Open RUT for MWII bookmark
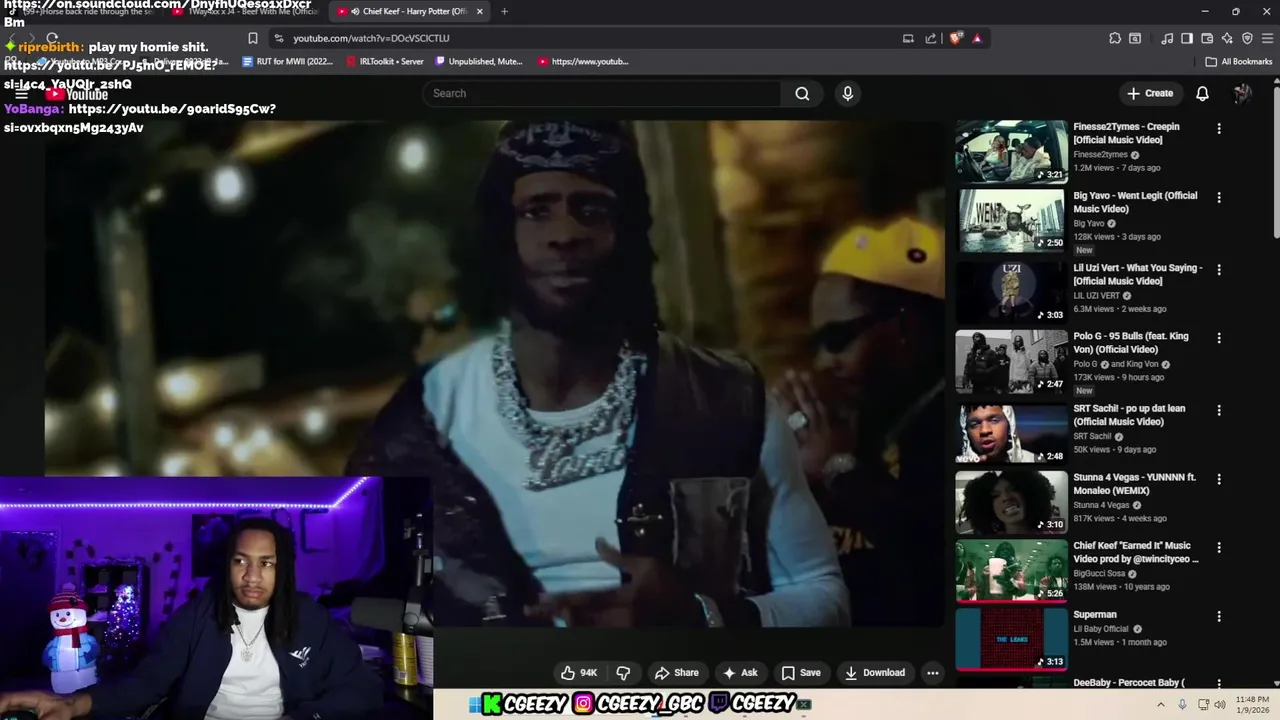1280x720 pixels. 288,61
